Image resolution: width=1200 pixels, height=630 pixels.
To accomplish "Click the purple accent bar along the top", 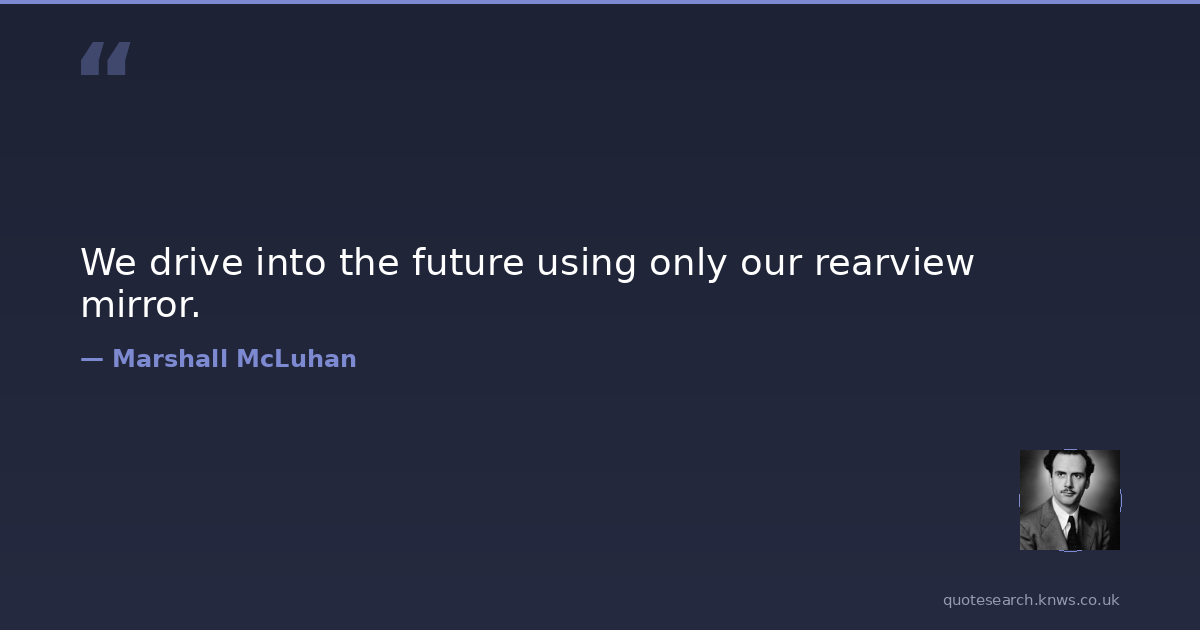I will pos(600,2).
